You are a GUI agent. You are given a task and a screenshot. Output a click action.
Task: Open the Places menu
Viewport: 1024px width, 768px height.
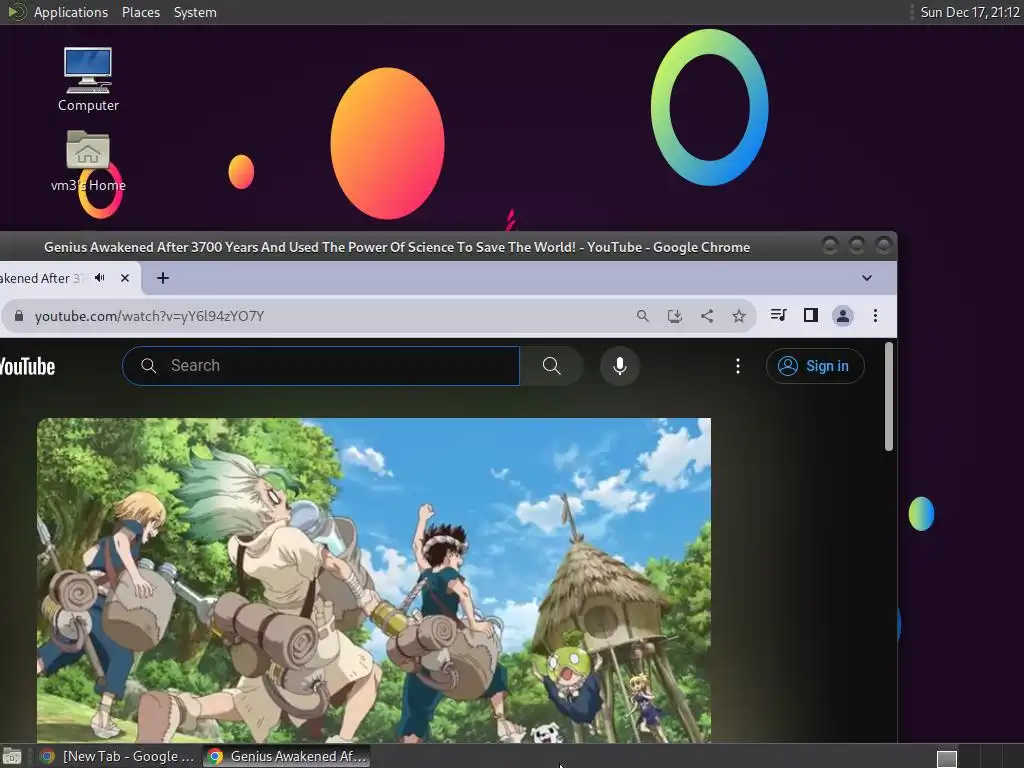coord(140,12)
